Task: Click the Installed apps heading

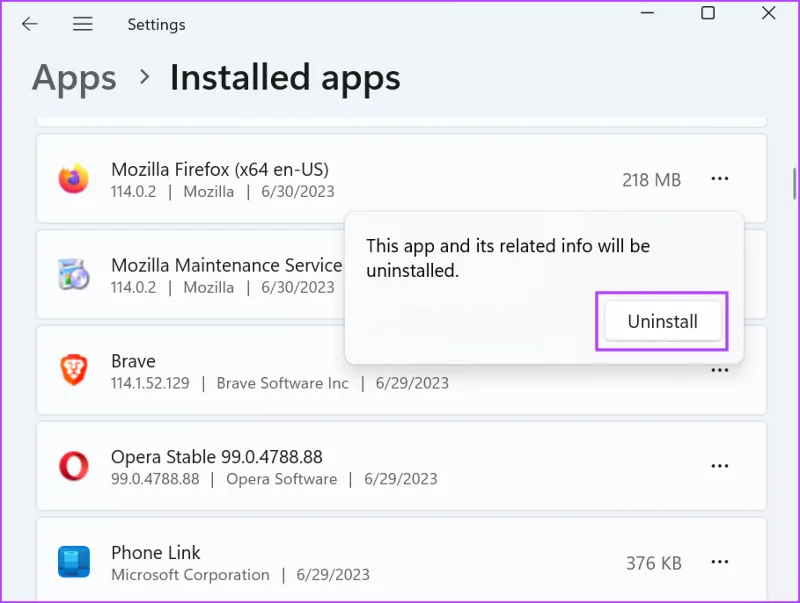Action: [285, 78]
